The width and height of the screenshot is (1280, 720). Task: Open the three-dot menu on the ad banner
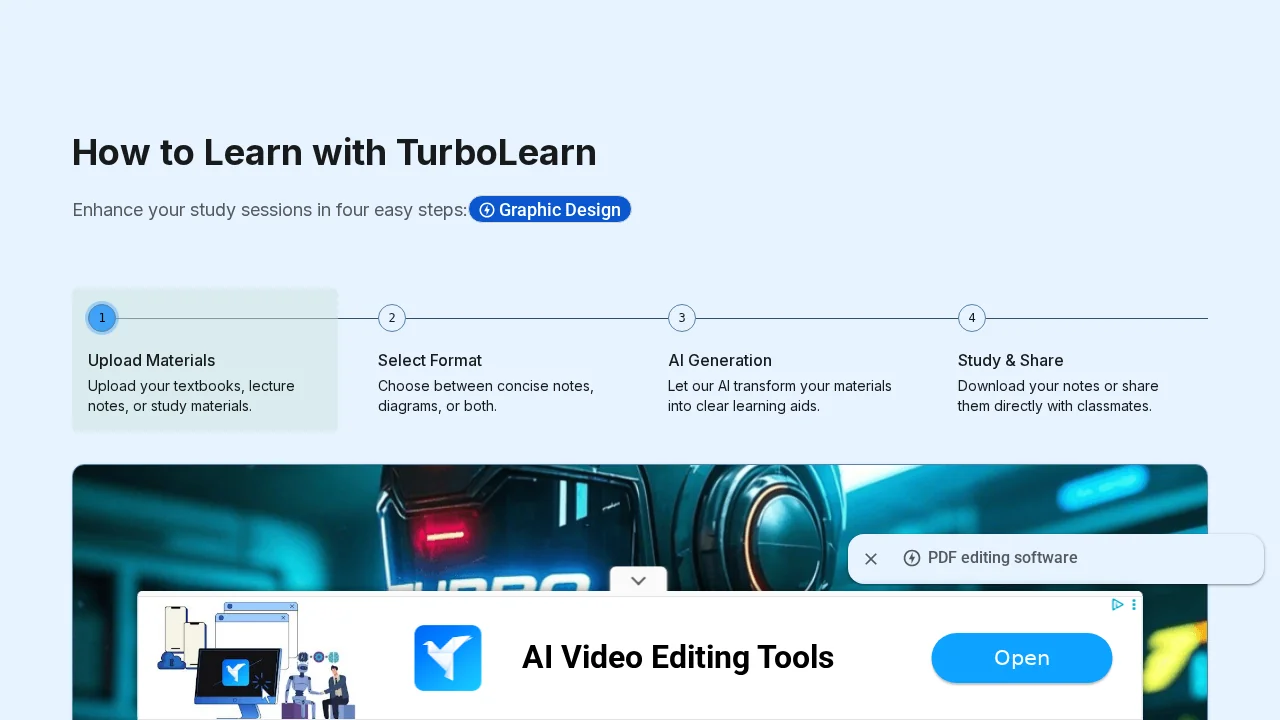(1133, 604)
